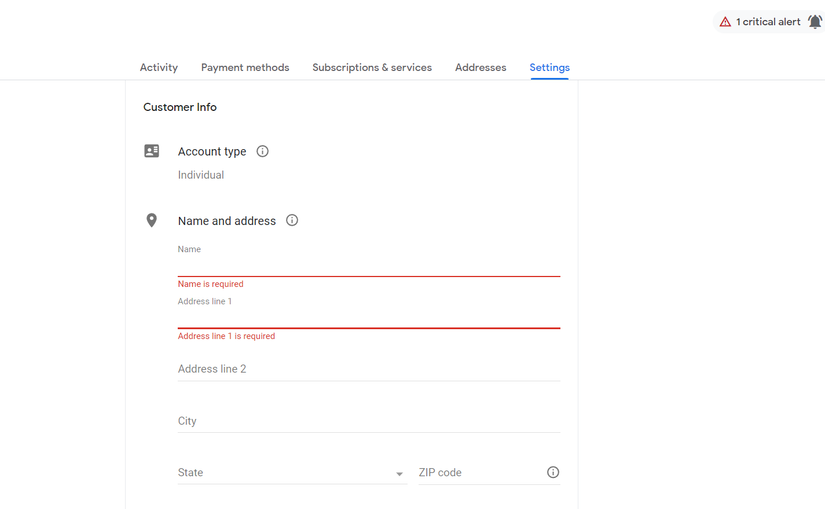
Task: Click the location pin icon
Action: point(152,220)
